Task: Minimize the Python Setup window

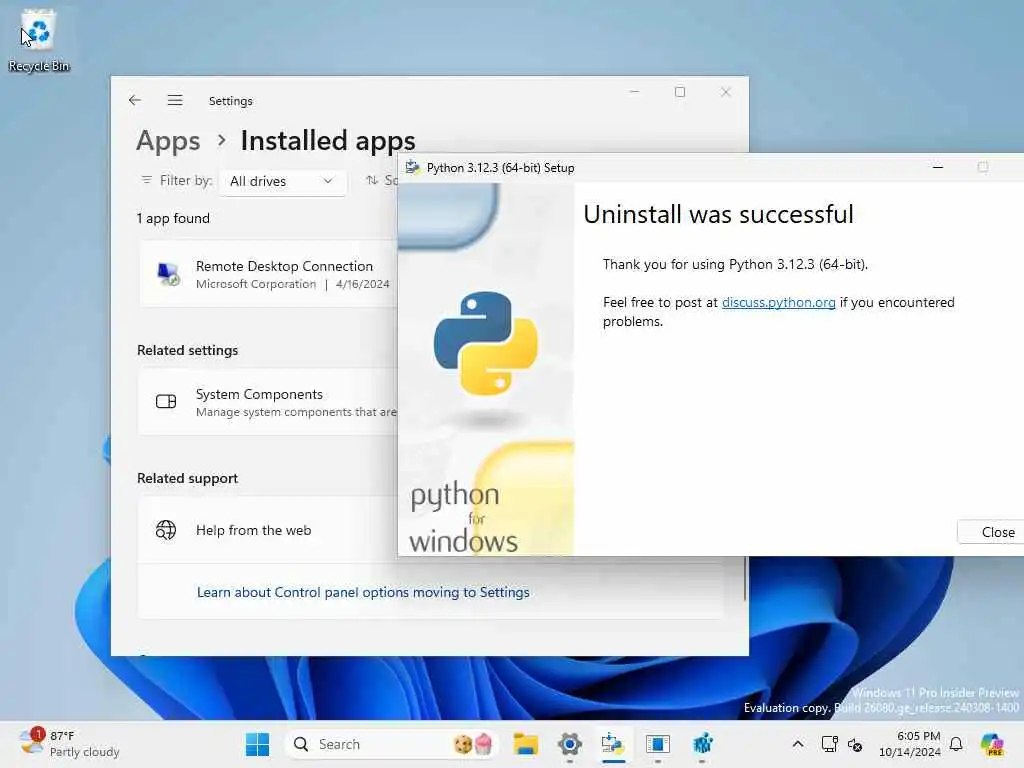Action: [x=938, y=167]
